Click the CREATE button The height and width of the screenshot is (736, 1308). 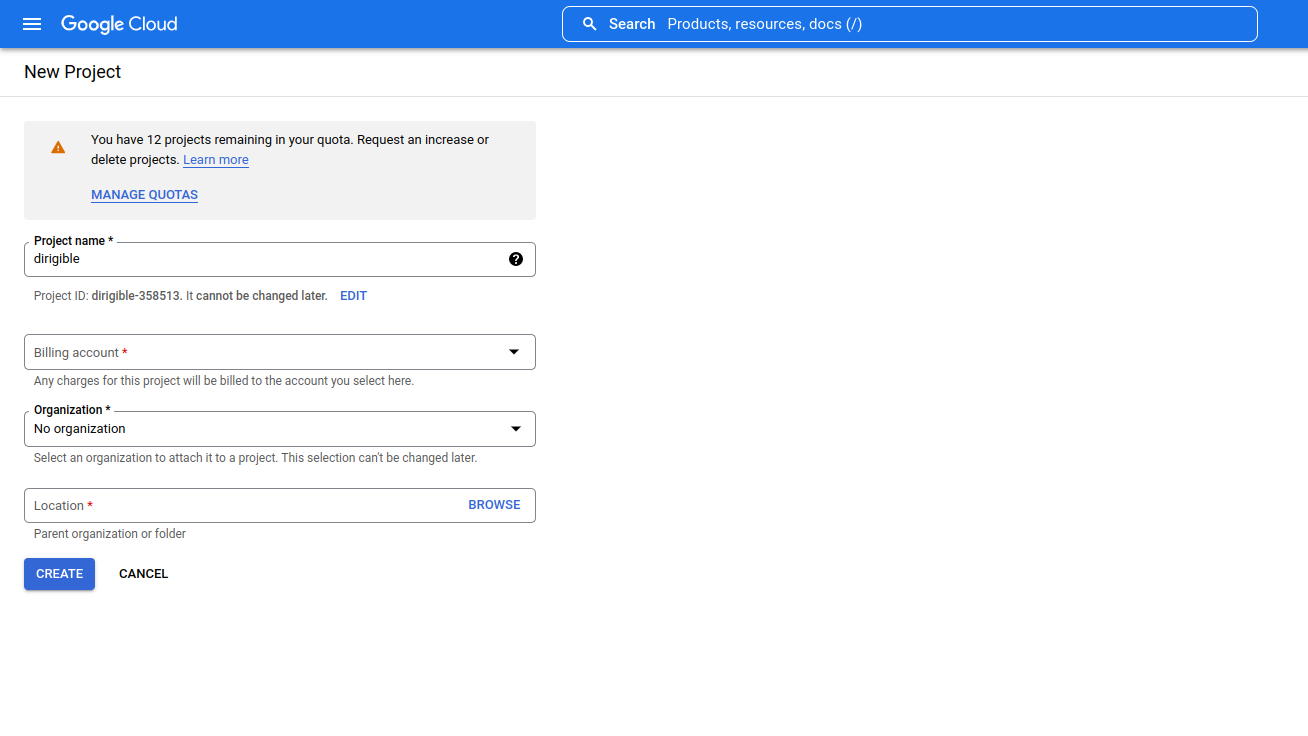[59, 574]
